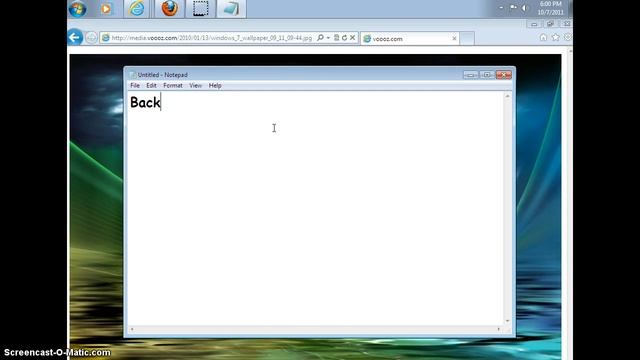This screenshot has width=640, height=360.
Task: Restore the Internet Explorer window
Action: click(x=550, y=24)
